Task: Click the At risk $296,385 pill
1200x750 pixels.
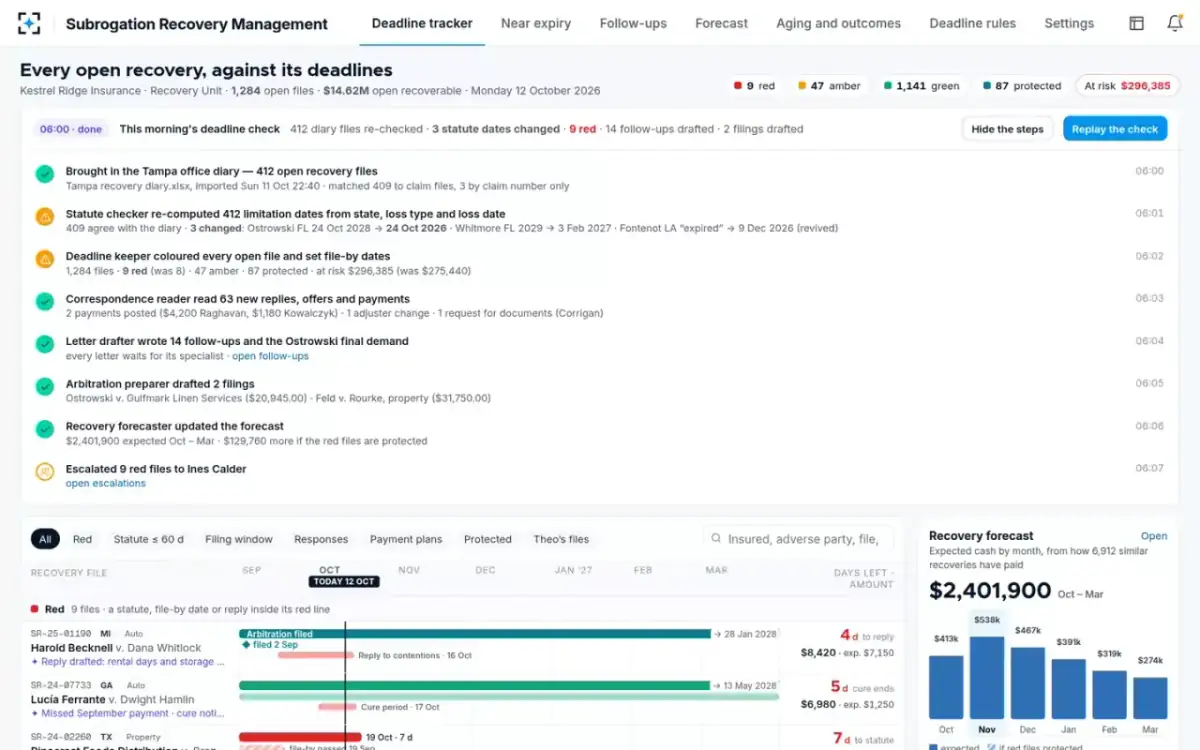Action: [x=1127, y=86]
